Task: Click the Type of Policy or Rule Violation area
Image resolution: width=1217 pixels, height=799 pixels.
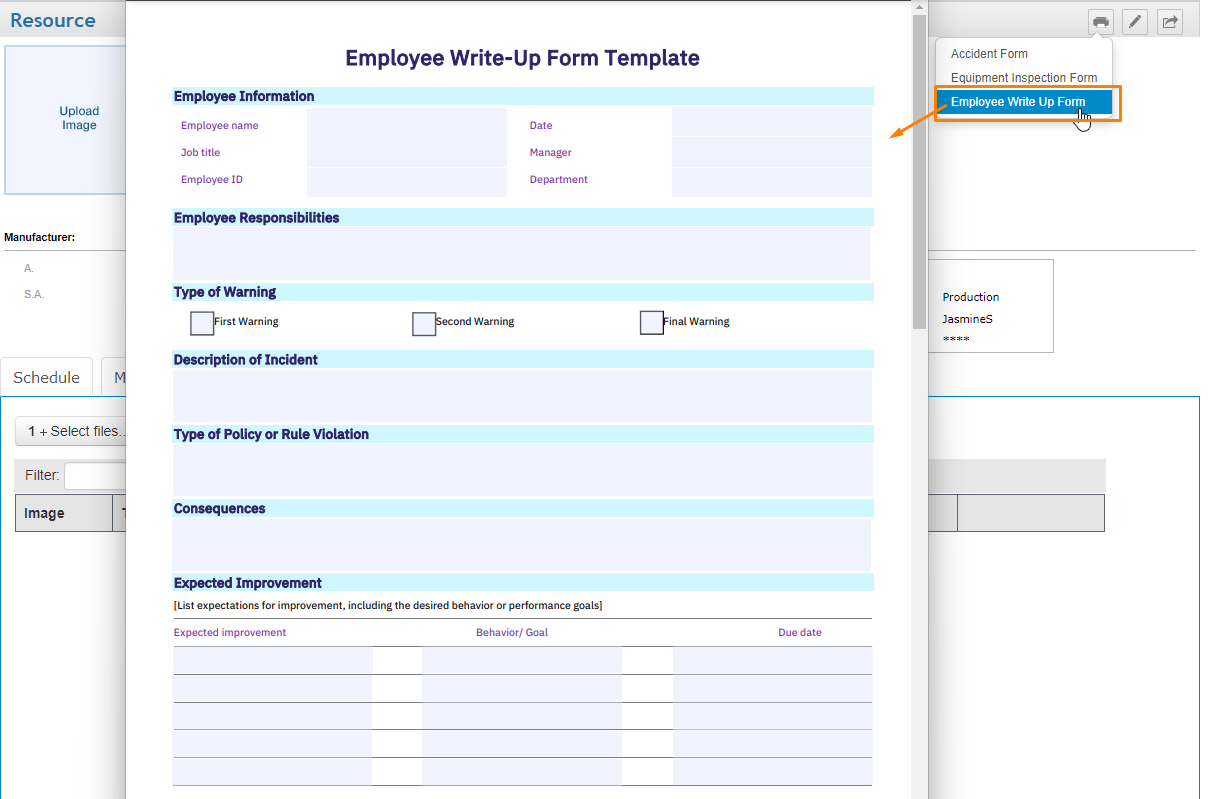Action: [523, 470]
